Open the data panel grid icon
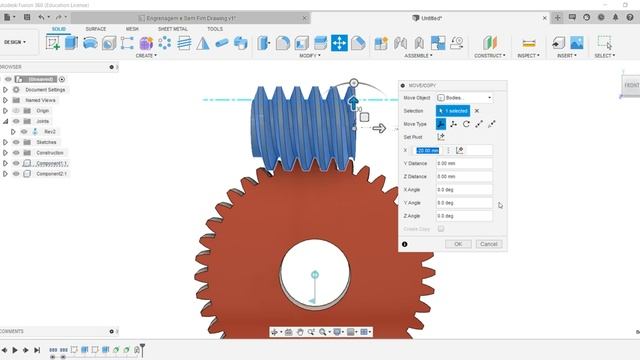 [x=27, y=17]
